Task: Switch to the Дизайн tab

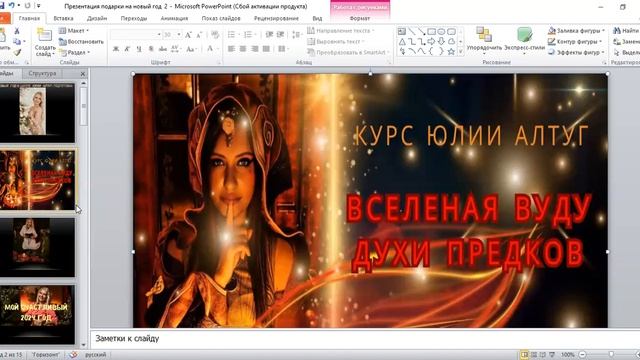Action: click(97, 18)
